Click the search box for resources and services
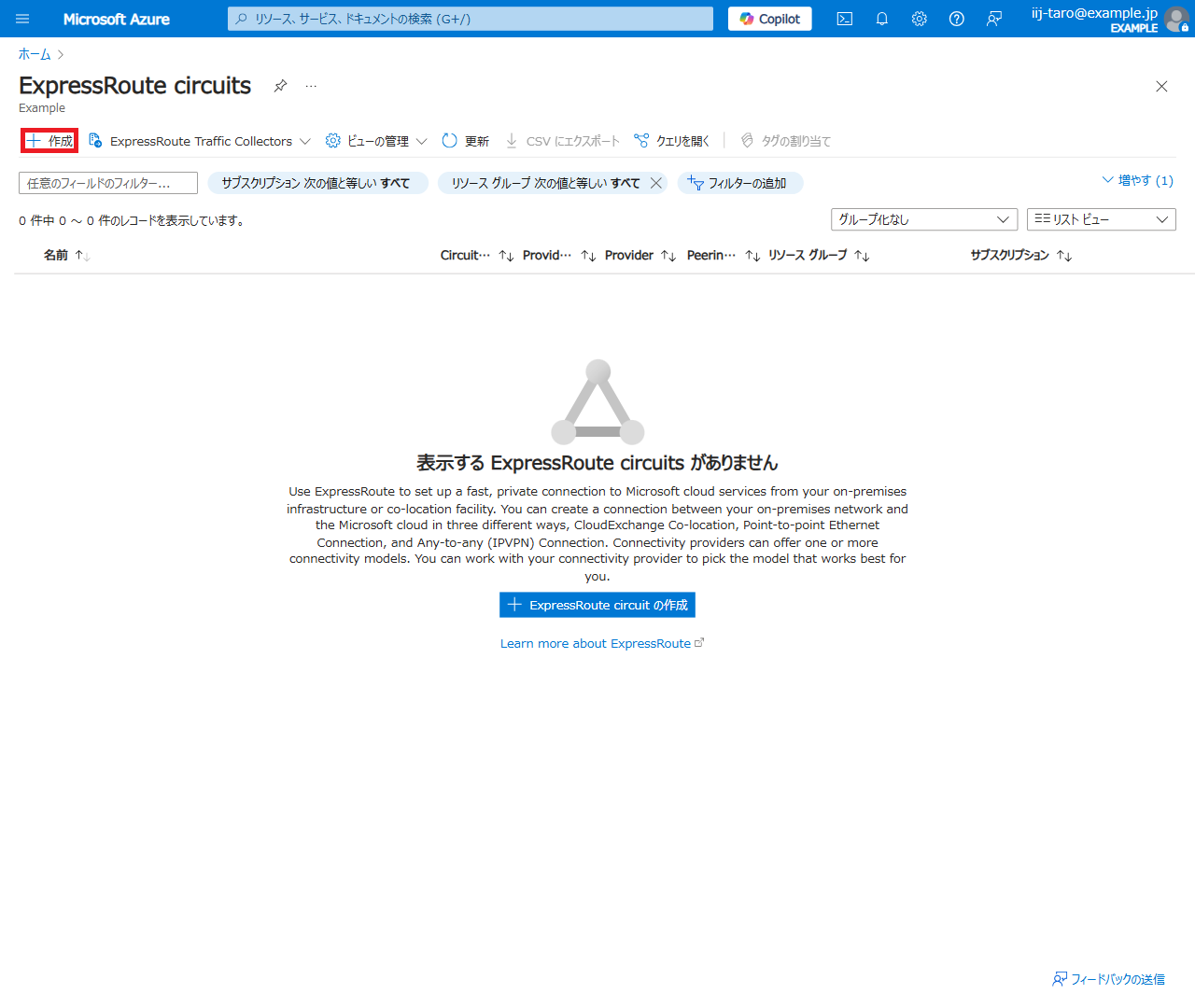Viewport: 1195px width, 1008px height. click(x=471, y=19)
